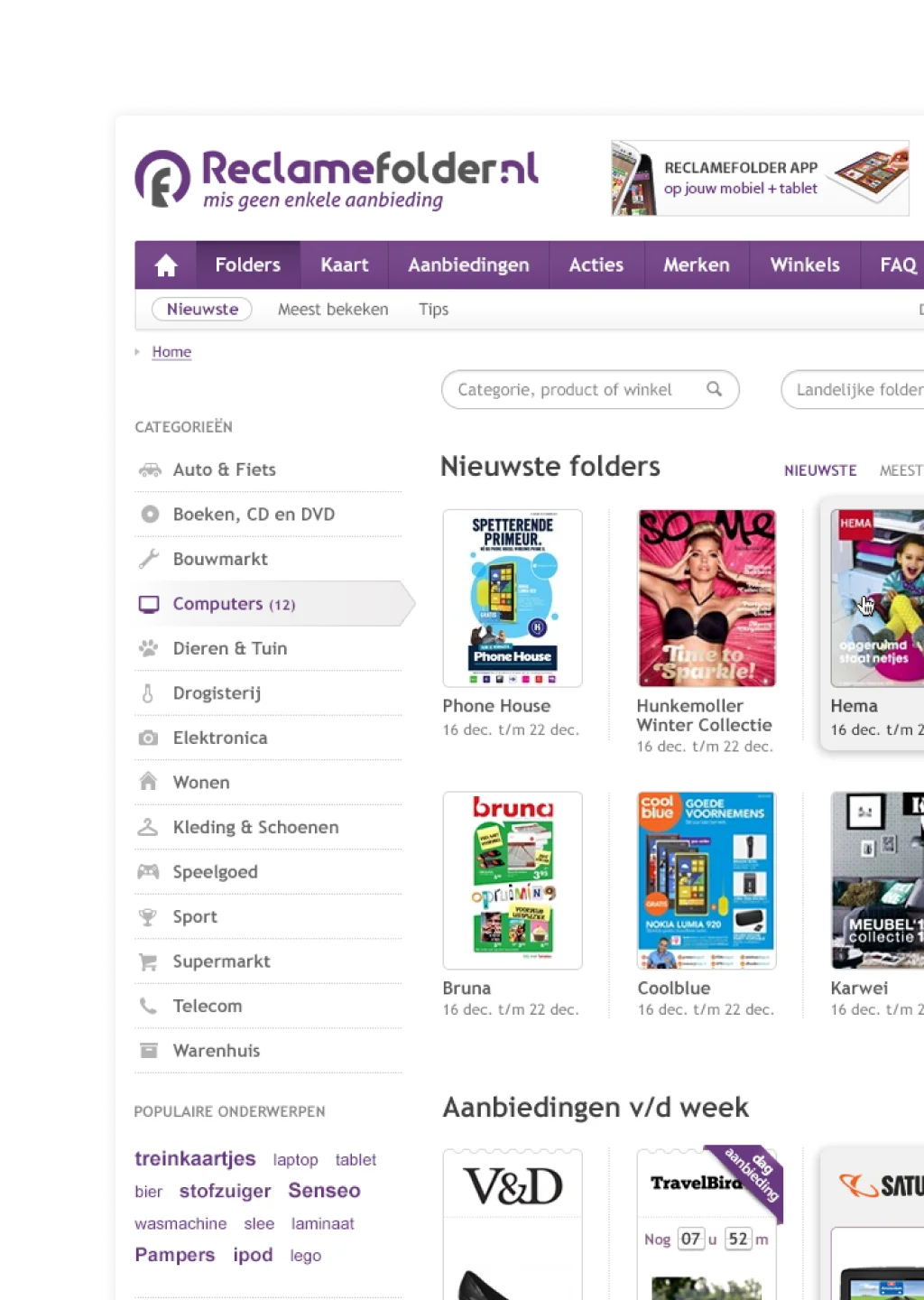Screen dimensions: 924x1300
Task: Click the camera icon beside Elektronica
Action: pos(148,738)
